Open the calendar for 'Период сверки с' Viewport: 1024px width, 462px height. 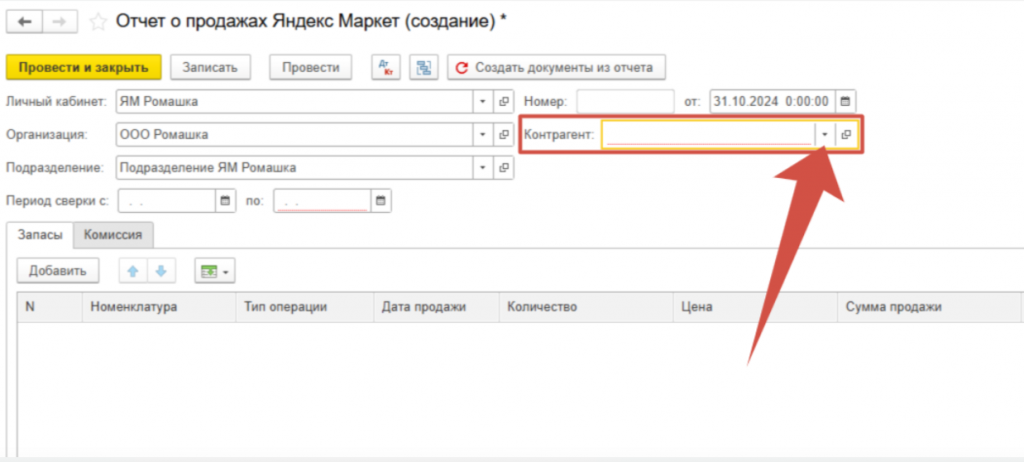(225, 201)
